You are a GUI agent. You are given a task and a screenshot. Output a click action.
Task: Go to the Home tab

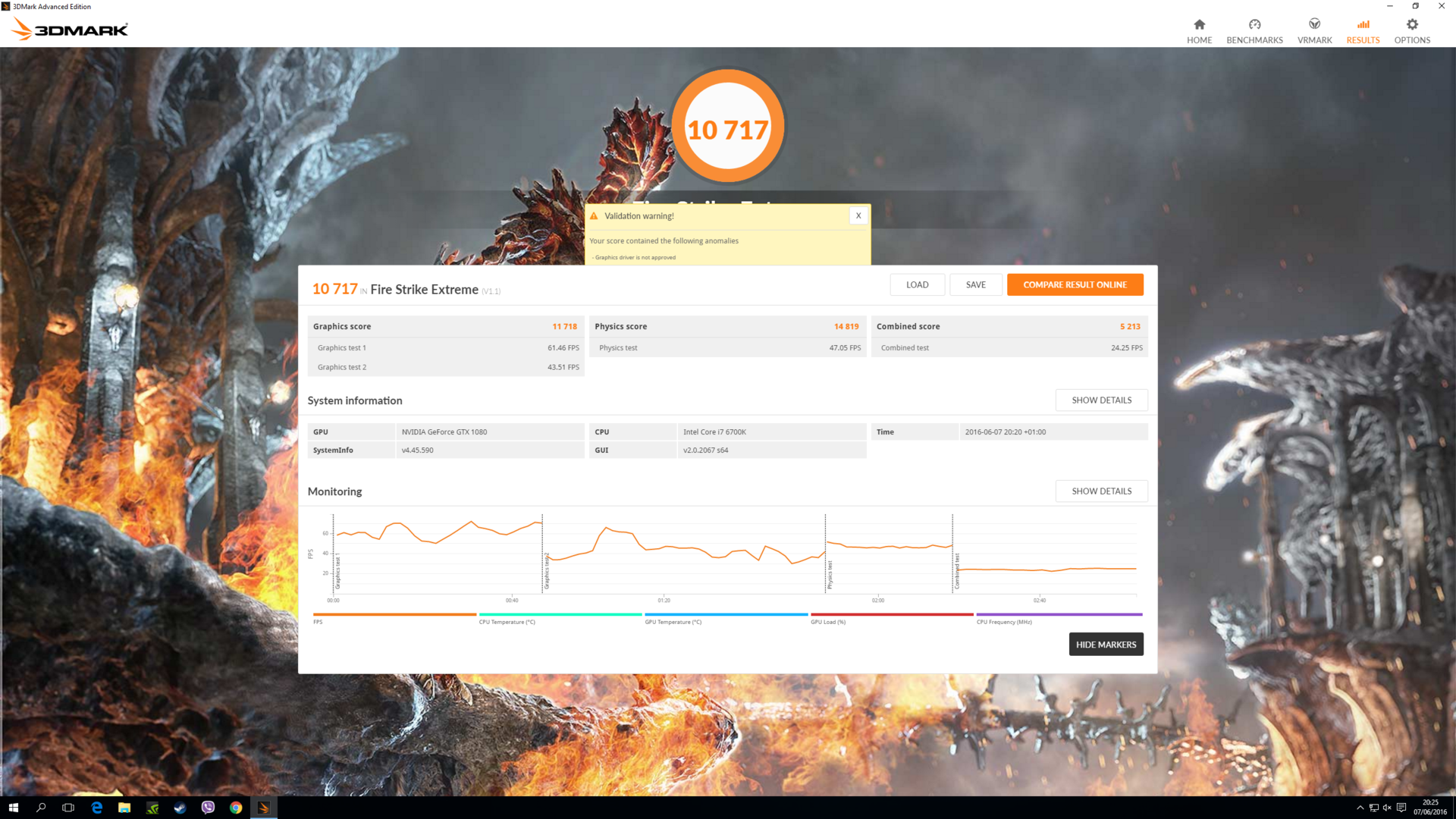[x=1199, y=31]
